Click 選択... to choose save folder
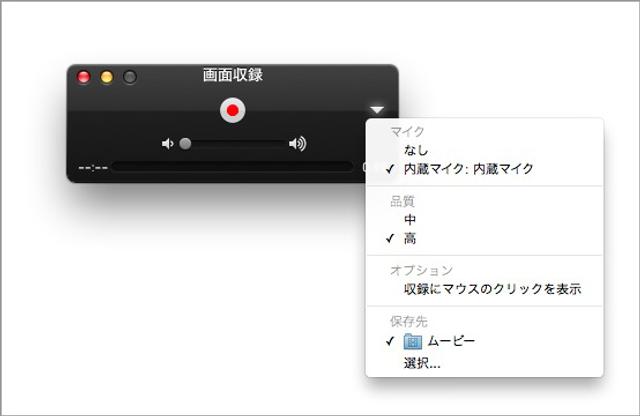The width and height of the screenshot is (640, 416). pyautogui.click(x=484, y=363)
